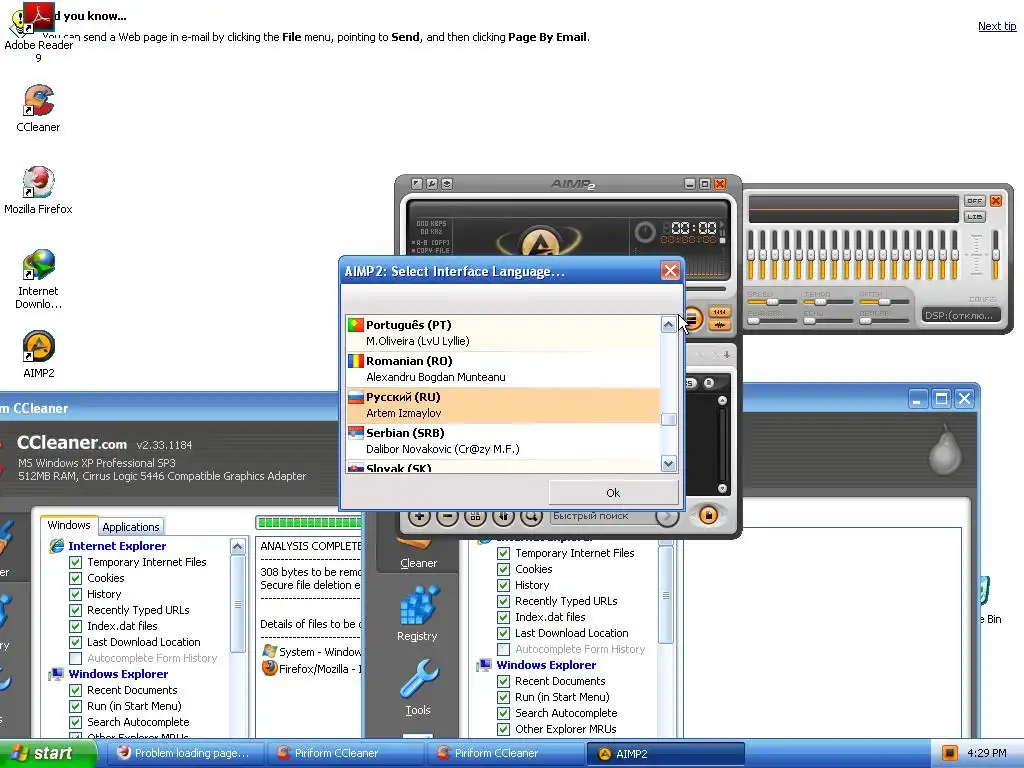
Task: Click the sort arrows button in AIMP2 playlist toolbar
Action: point(504,516)
